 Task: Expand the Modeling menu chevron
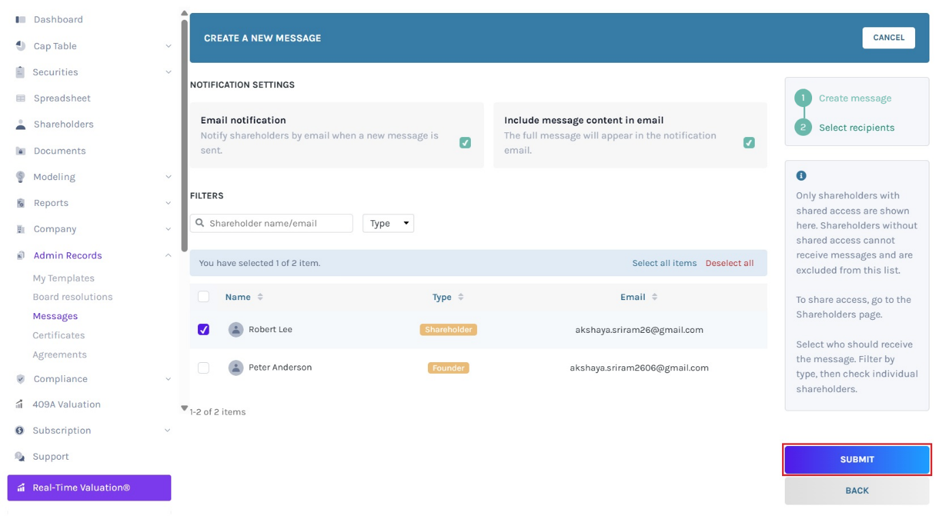click(x=168, y=177)
